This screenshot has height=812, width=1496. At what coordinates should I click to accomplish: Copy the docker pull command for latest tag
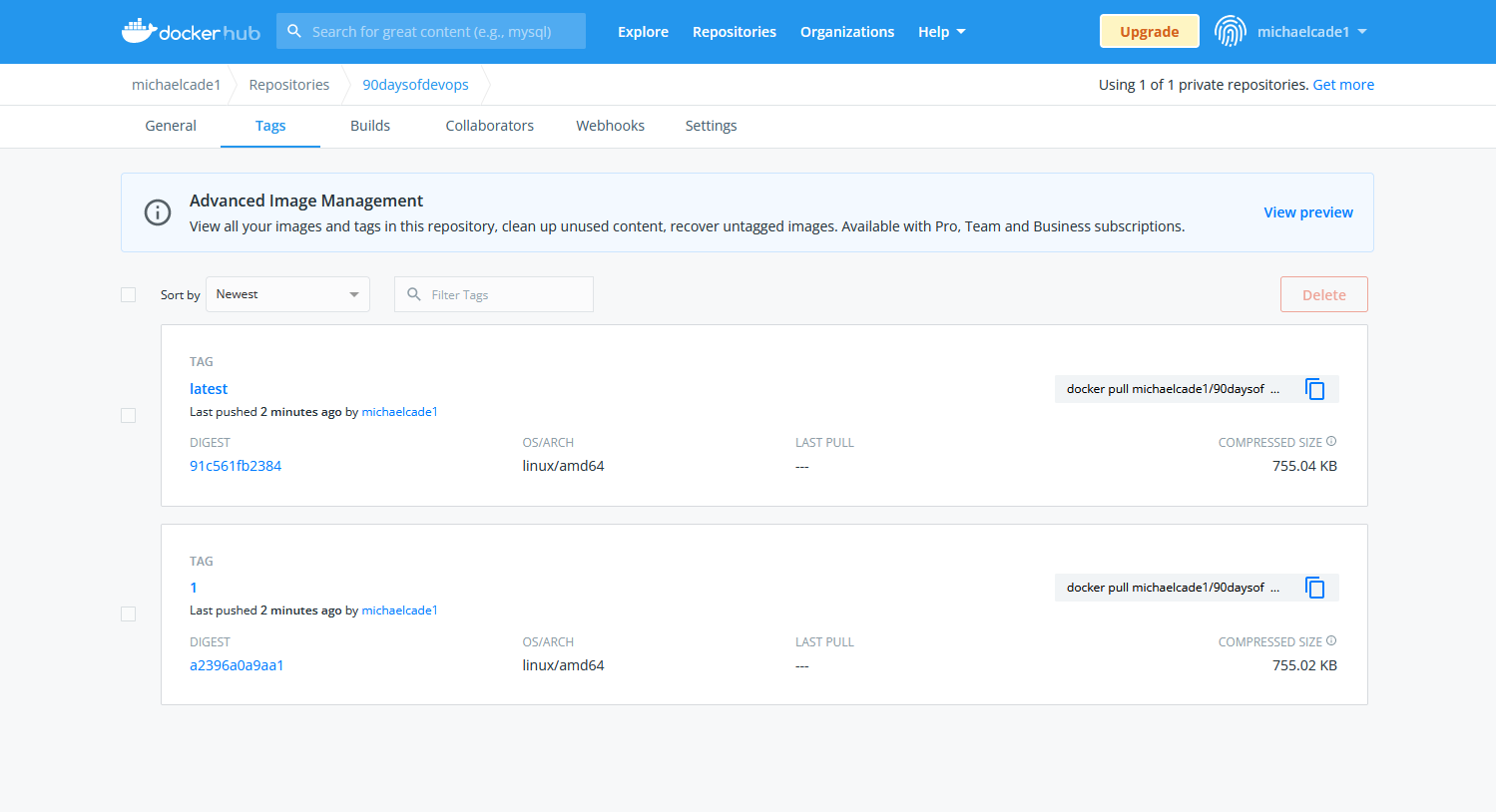pos(1314,389)
